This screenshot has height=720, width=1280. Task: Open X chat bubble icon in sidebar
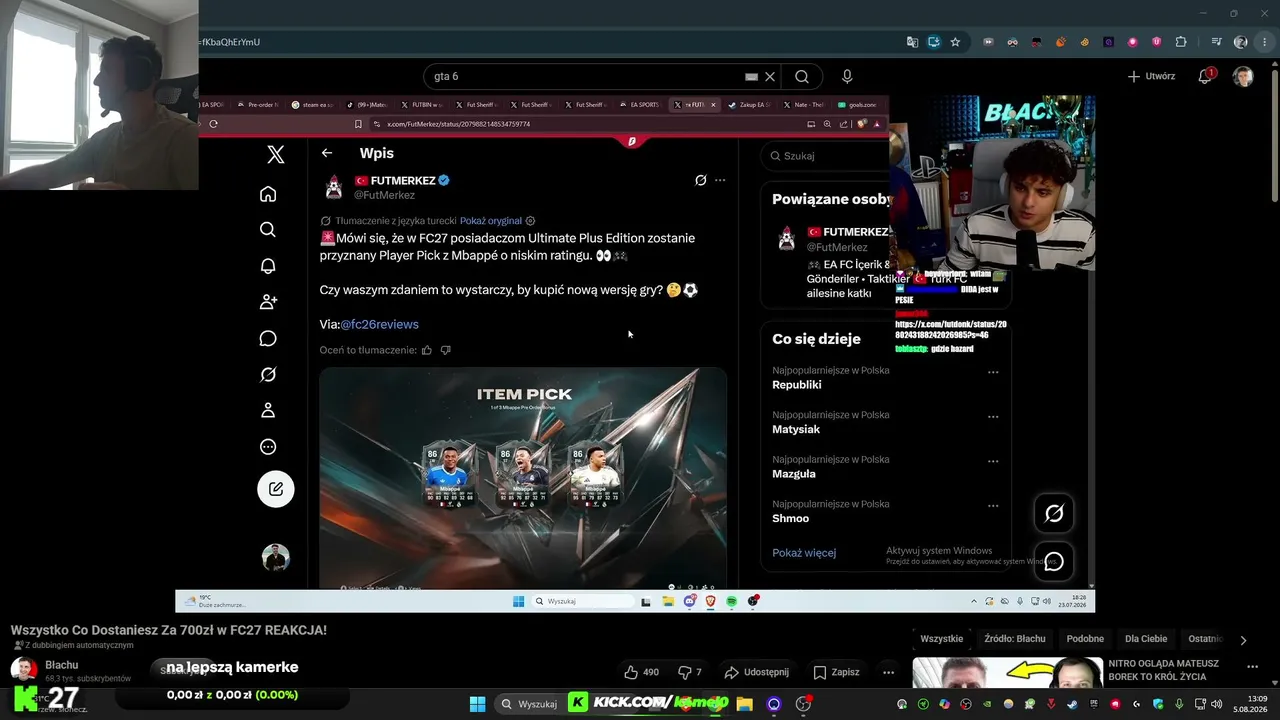pos(268,338)
